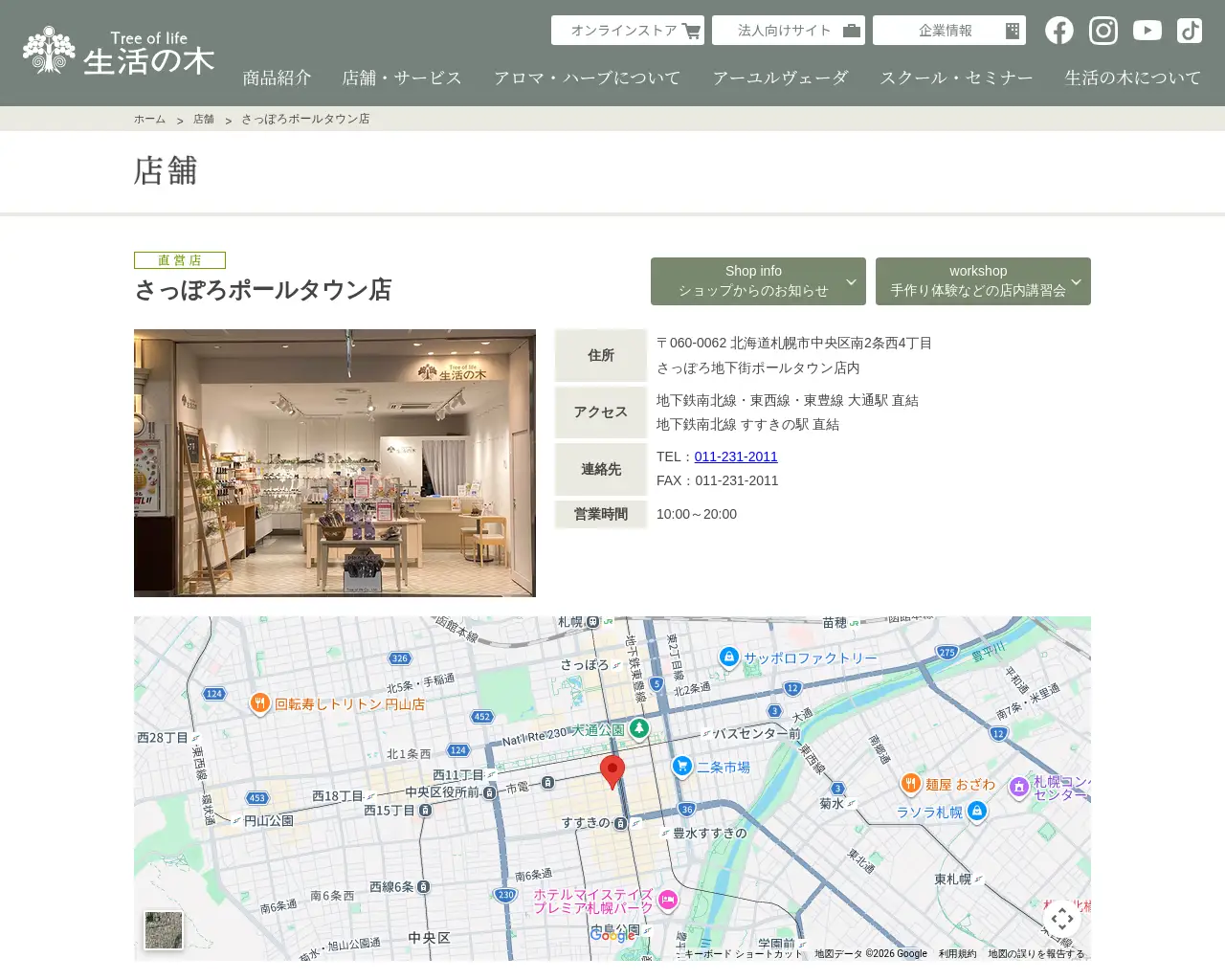
Task: Open the Facebook icon in header
Action: click(1059, 31)
